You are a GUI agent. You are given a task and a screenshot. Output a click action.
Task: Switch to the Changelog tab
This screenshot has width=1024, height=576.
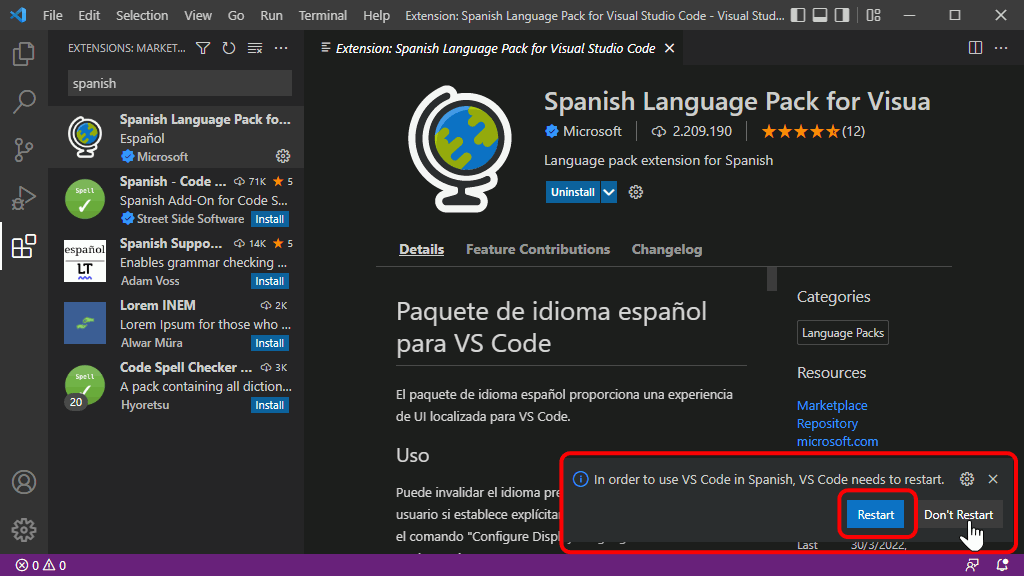click(667, 249)
